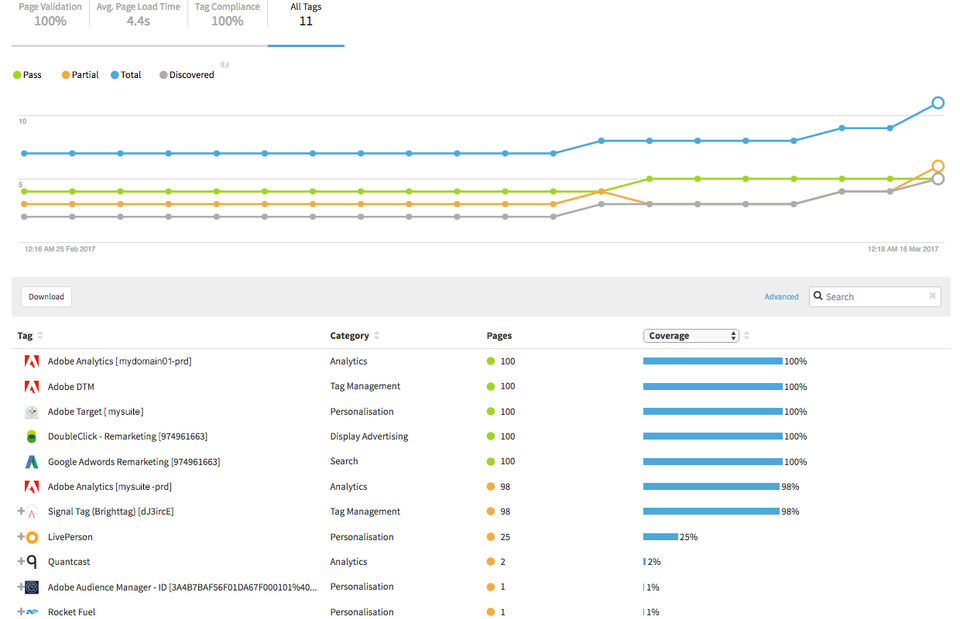Click the "Display Advertising" category cell
Screen dimensions: 960x619
[x=369, y=437]
